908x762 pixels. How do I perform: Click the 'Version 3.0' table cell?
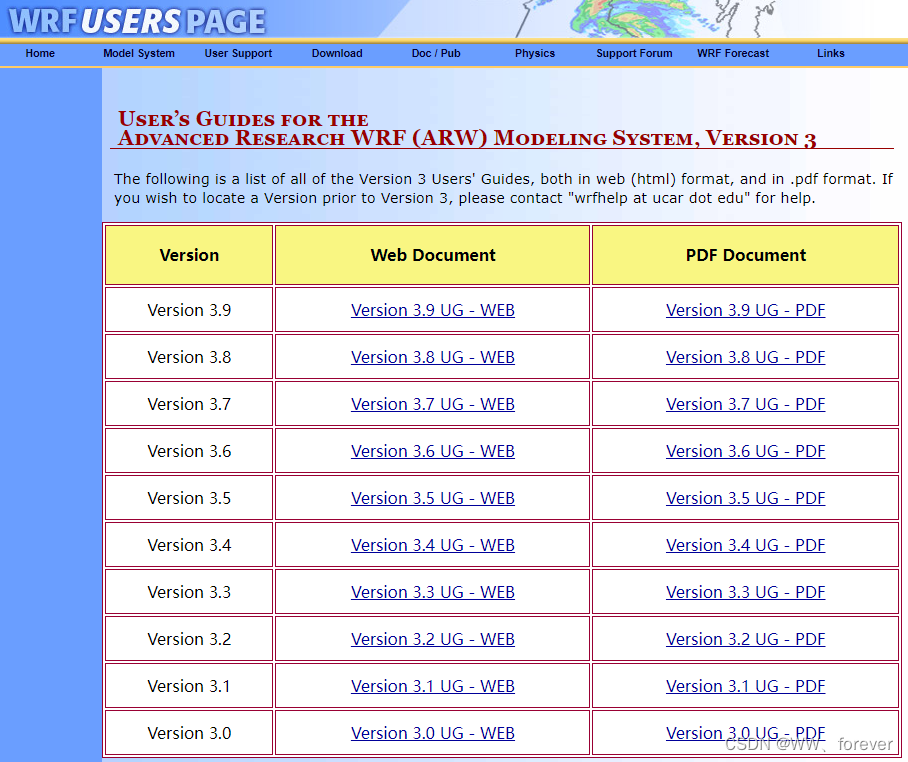point(189,732)
